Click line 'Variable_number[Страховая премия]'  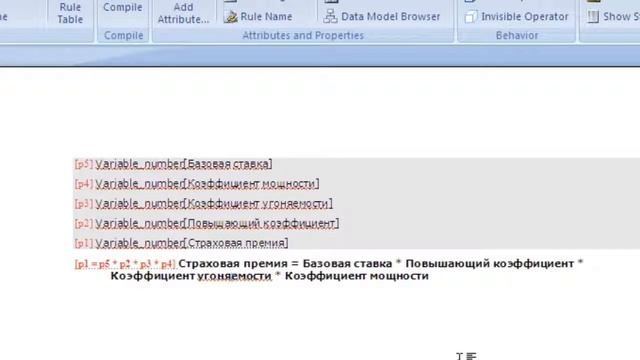192,243
